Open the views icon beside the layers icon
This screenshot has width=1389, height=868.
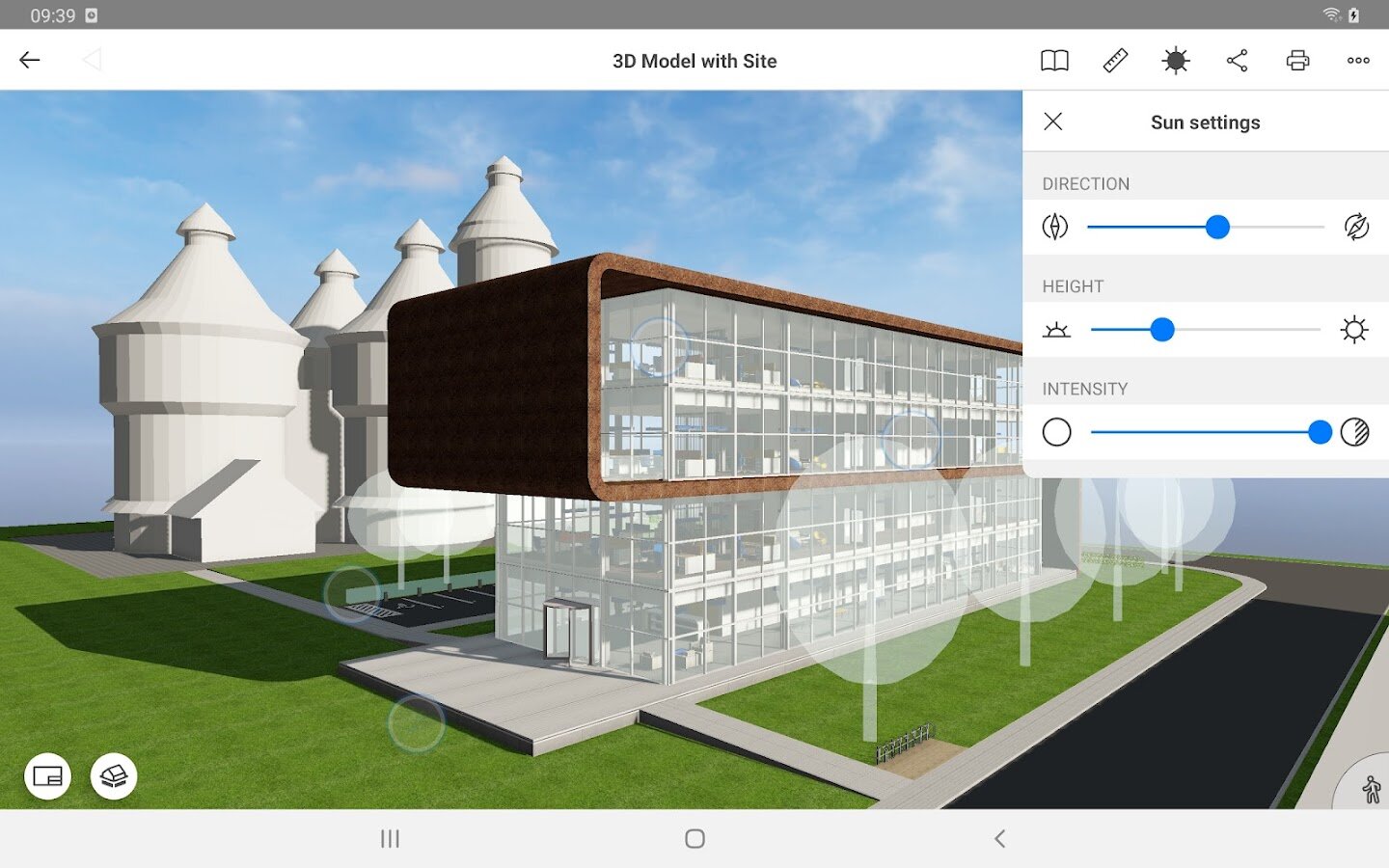pos(48,776)
